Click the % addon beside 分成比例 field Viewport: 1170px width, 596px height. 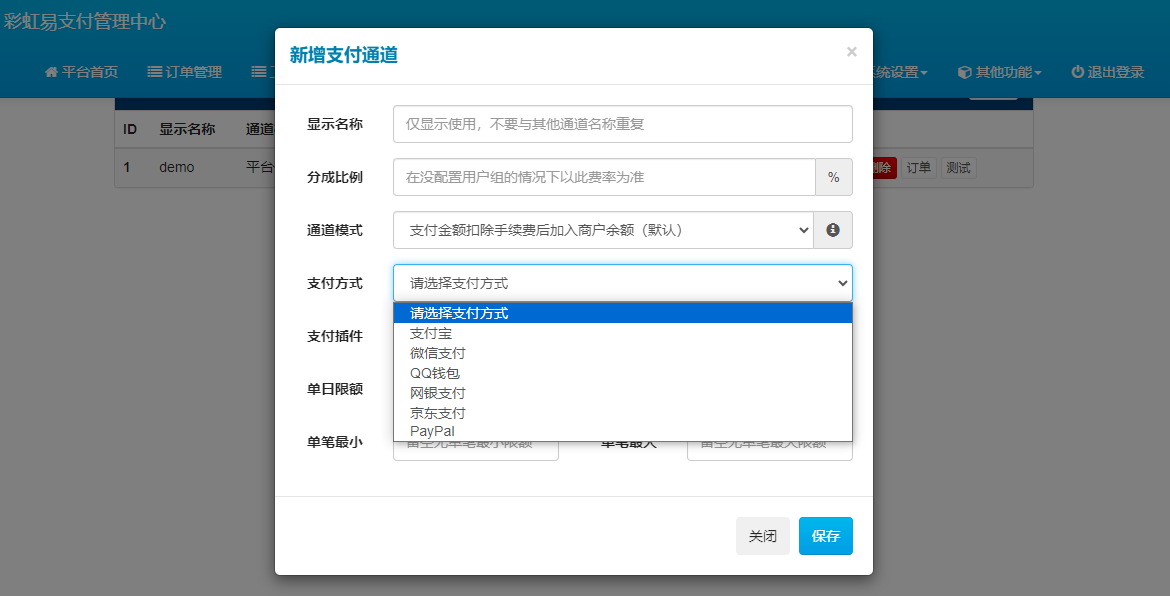(x=834, y=177)
